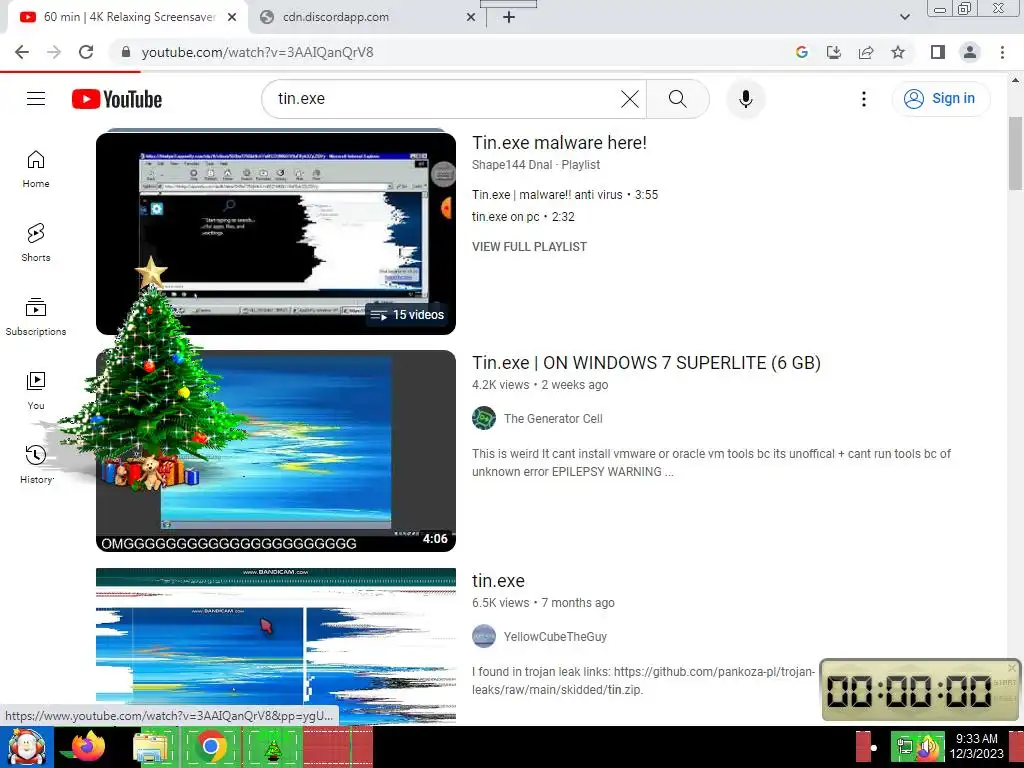The width and height of the screenshot is (1024, 768).
Task: Visit the YellowCubeTheGuy channel name
Action: [555, 637]
